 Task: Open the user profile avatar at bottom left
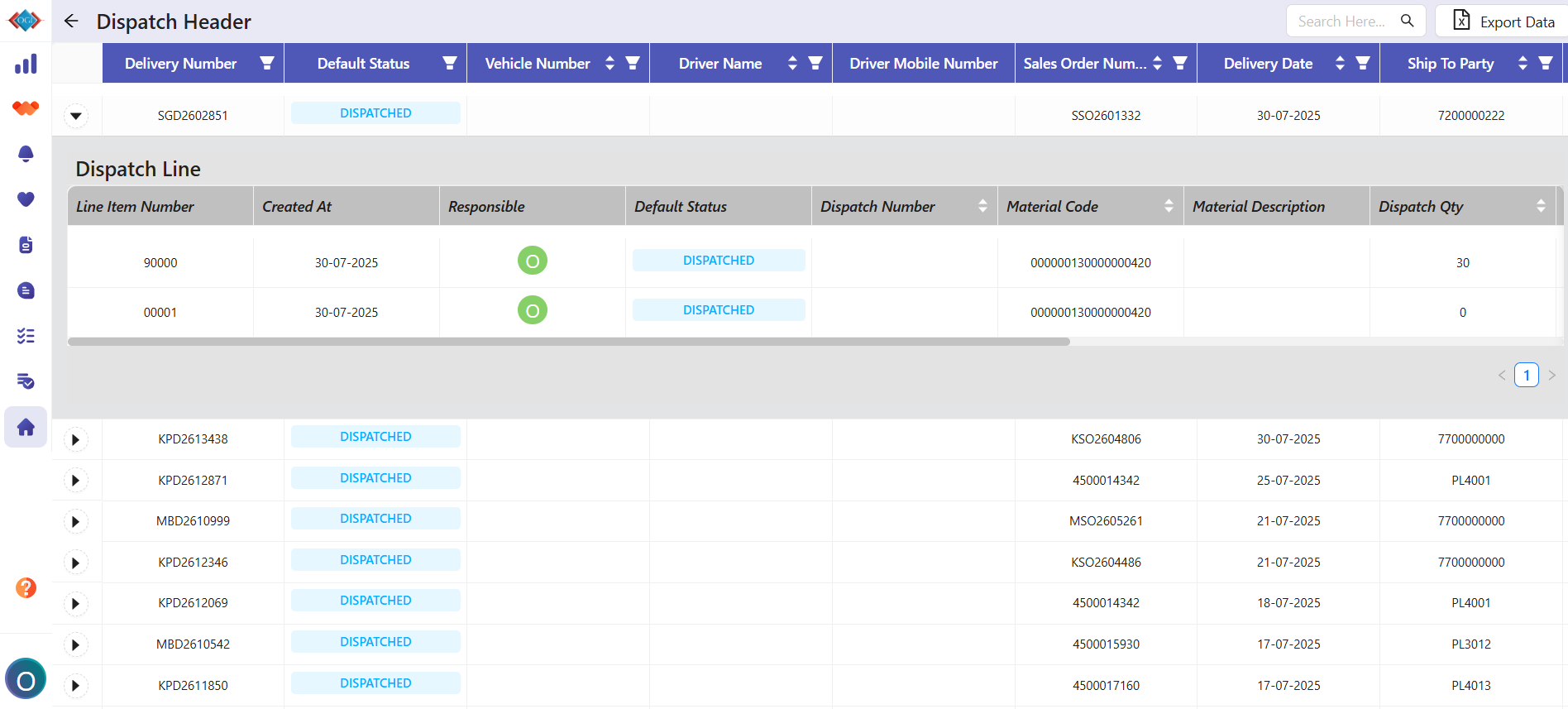[x=26, y=679]
